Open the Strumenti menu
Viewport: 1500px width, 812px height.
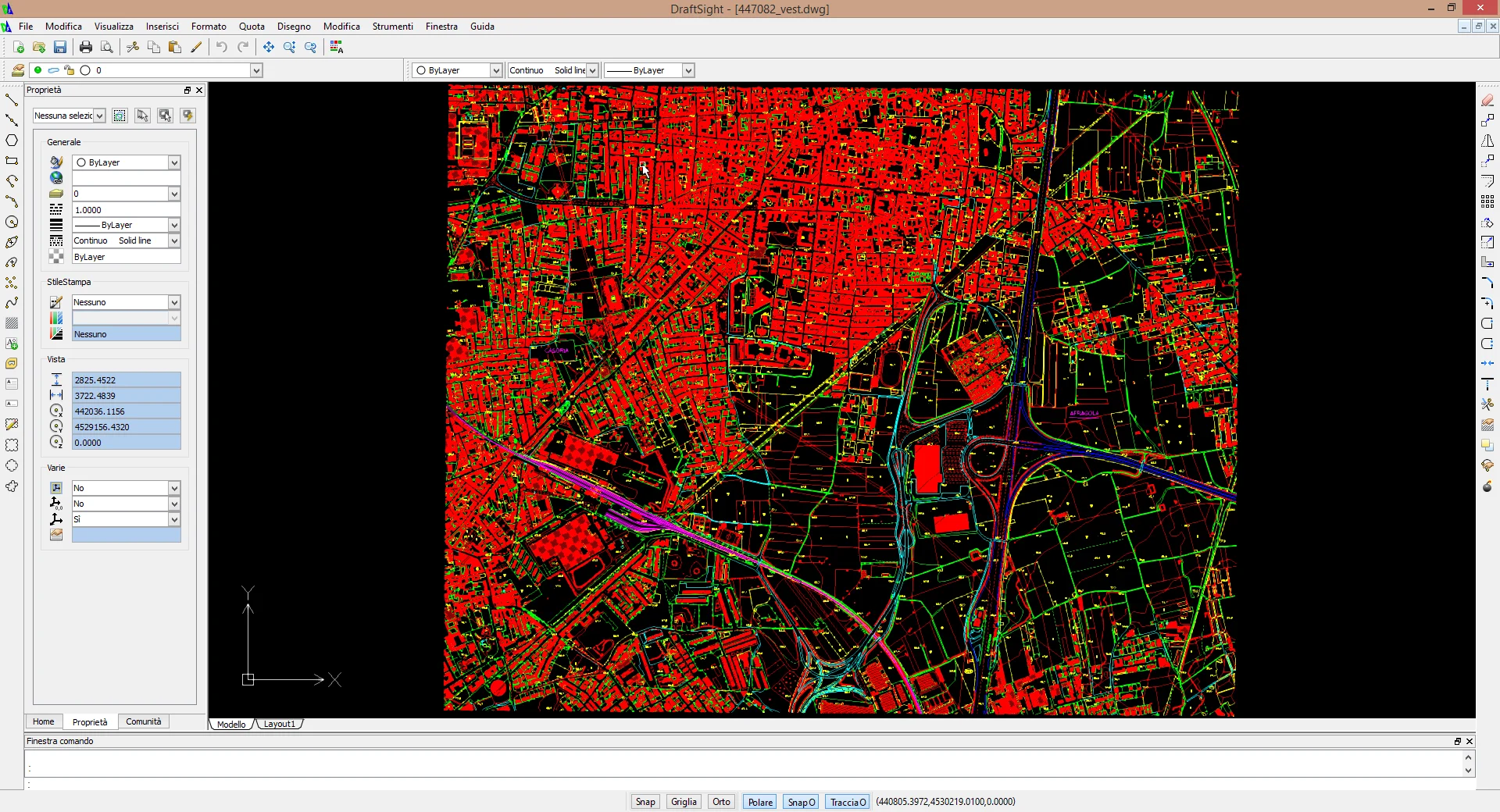tap(393, 27)
